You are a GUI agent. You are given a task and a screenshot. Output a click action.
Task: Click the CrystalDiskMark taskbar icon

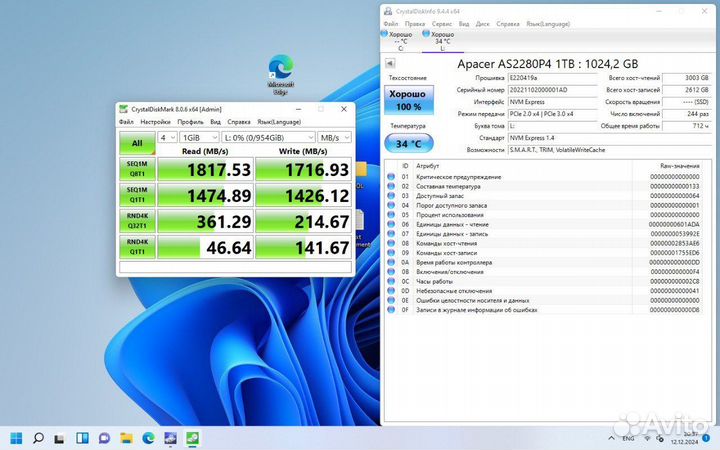[x=192, y=438]
